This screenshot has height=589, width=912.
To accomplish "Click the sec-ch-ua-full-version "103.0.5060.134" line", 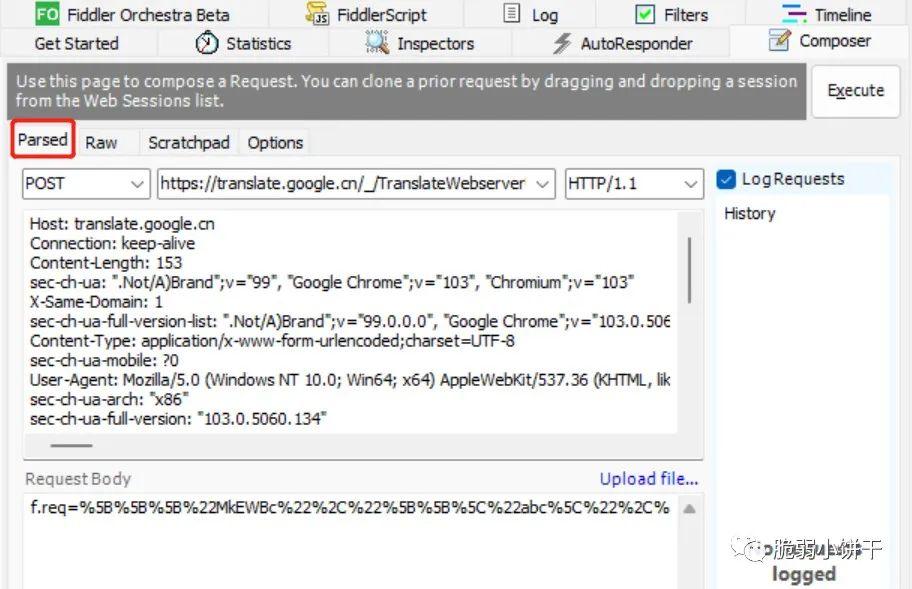I will pyautogui.click(x=178, y=419).
